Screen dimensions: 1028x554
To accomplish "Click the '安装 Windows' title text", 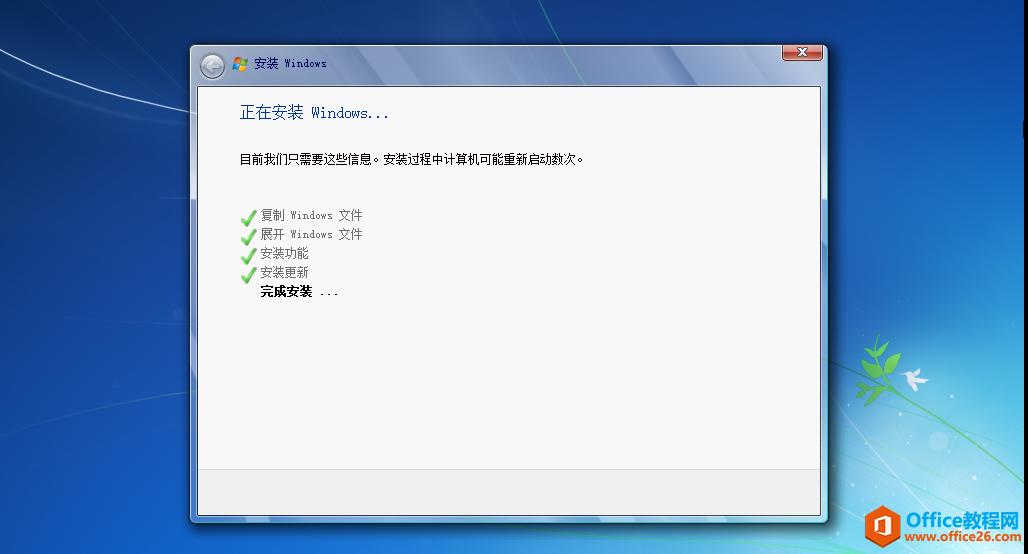I will tap(290, 64).
